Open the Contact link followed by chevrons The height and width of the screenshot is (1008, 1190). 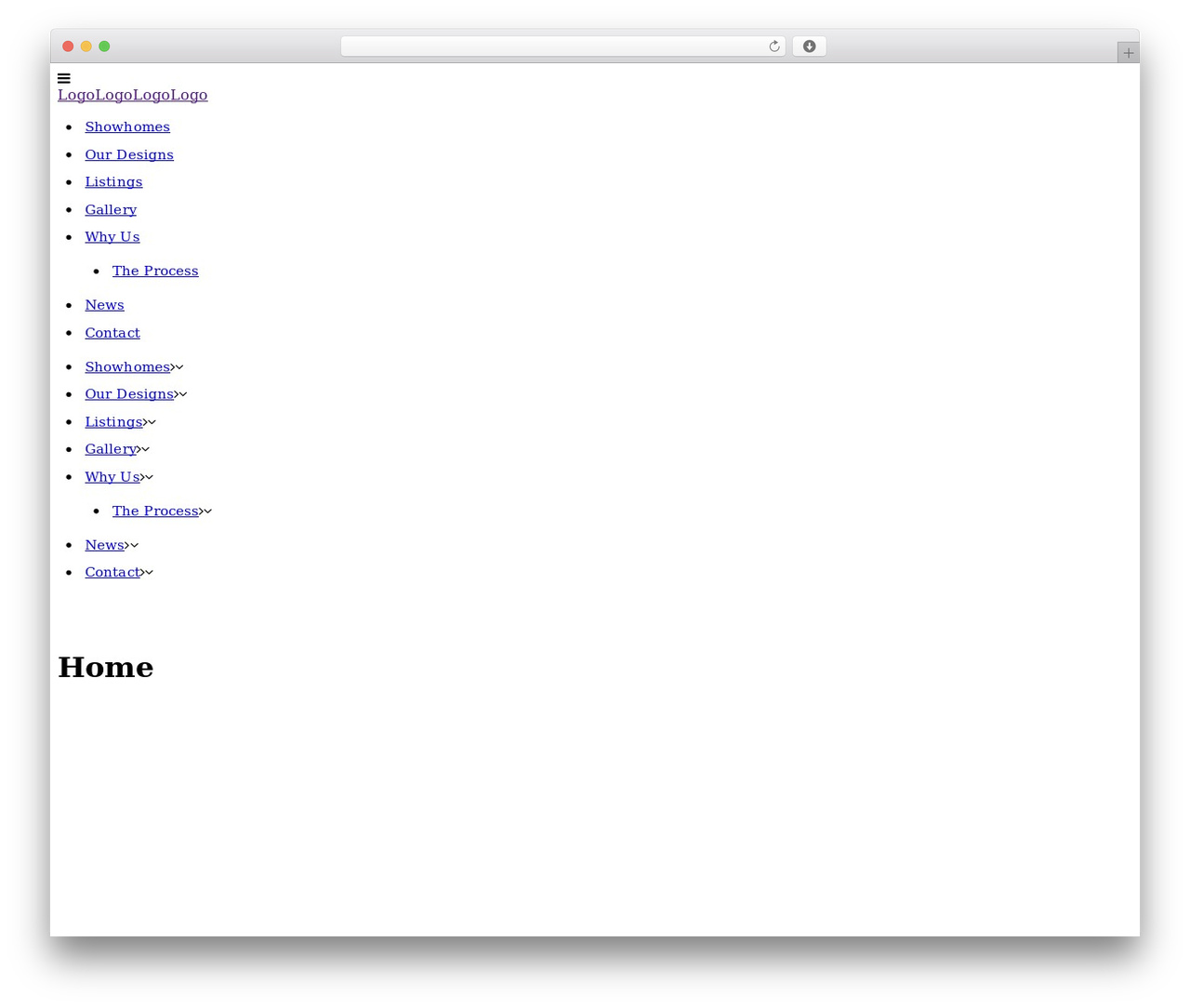coord(112,572)
